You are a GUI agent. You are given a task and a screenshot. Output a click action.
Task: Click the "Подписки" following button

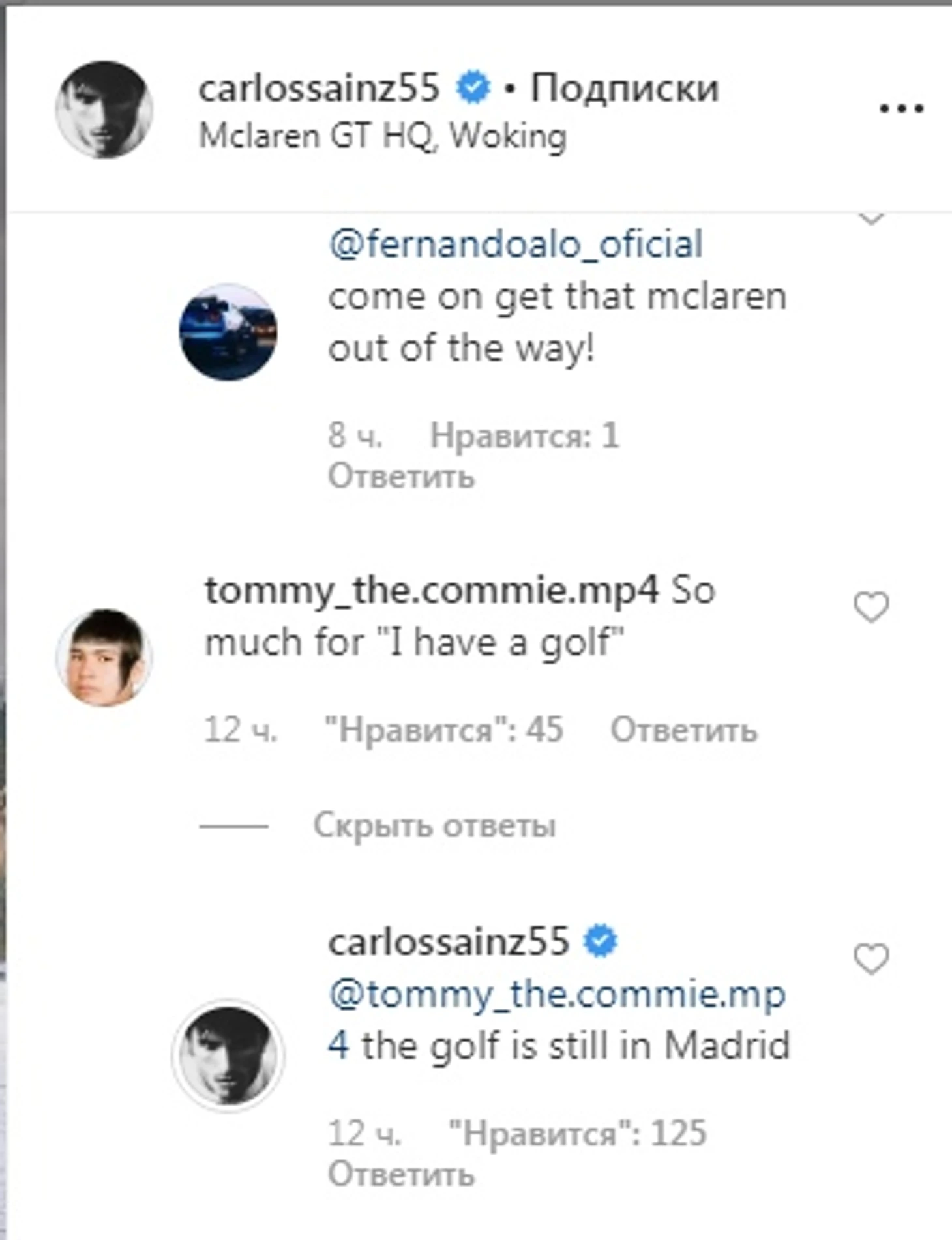624,87
